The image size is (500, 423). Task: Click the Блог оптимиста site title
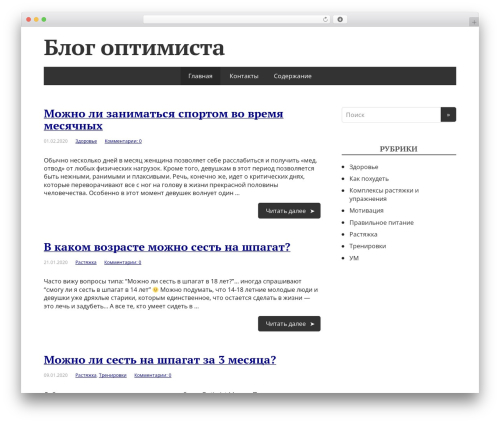[134, 48]
